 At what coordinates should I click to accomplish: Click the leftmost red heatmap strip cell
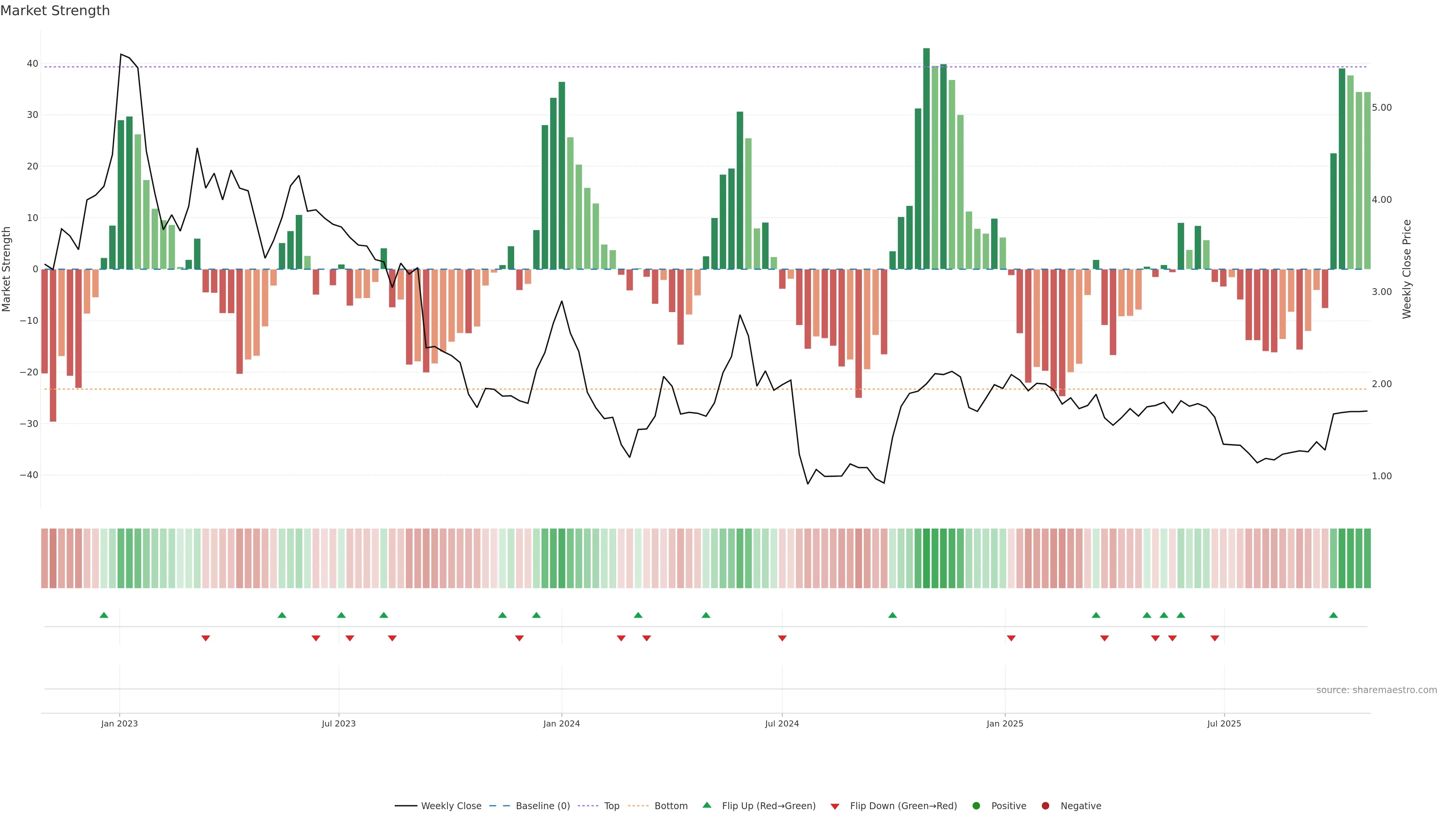coord(45,559)
